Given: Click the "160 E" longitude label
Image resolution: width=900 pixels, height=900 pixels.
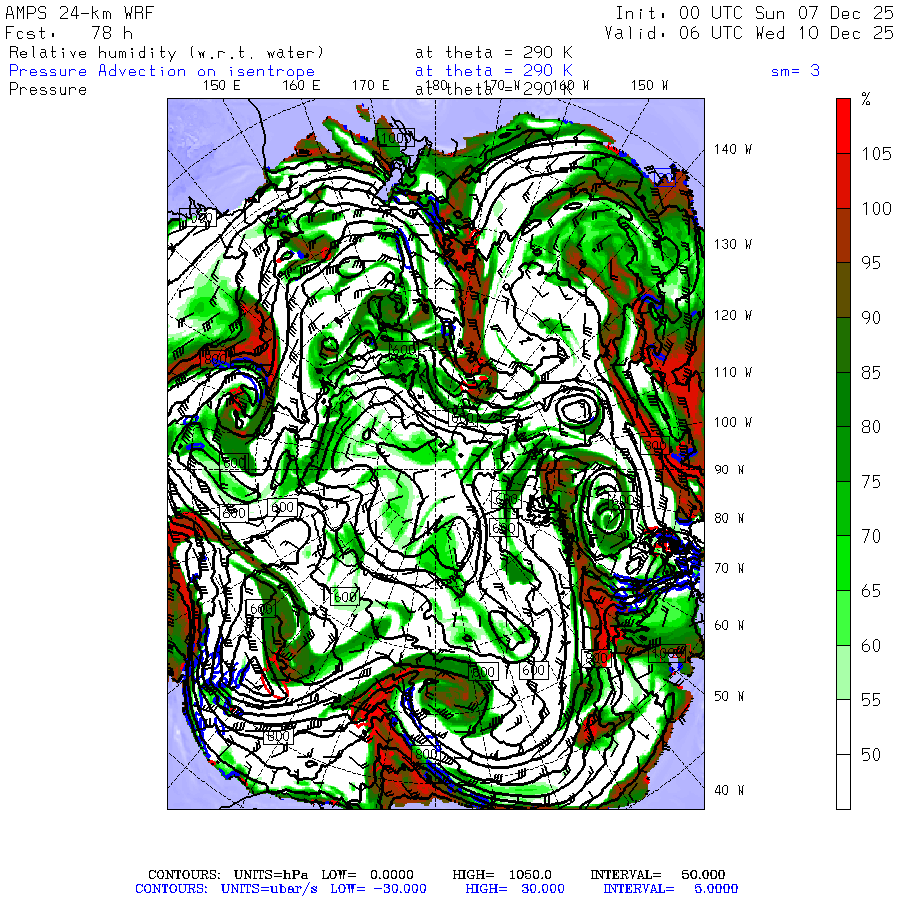Looking at the screenshot, I should [x=301, y=86].
